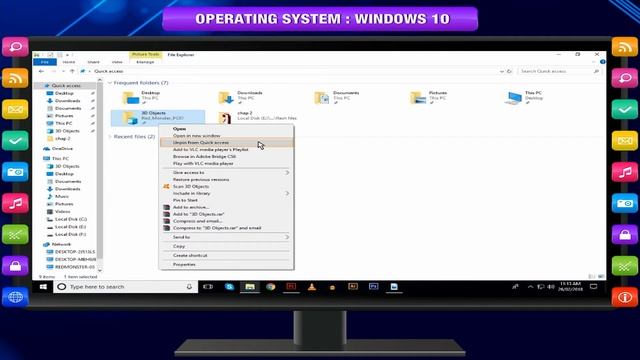The height and width of the screenshot is (360, 640).
Task: Open File Explorer help question icon
Action: [x=602, y=62]
